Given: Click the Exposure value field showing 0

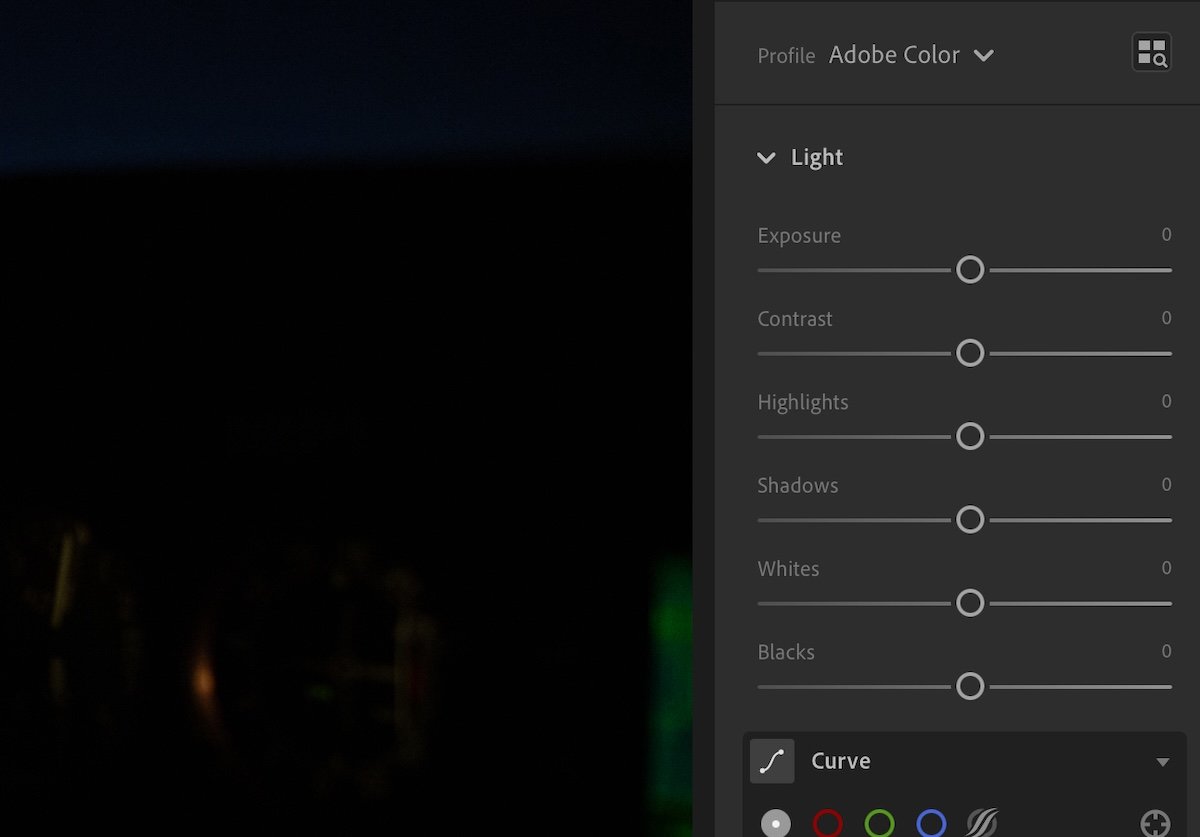Looking at the screenshot, I should pos(1165,234).
